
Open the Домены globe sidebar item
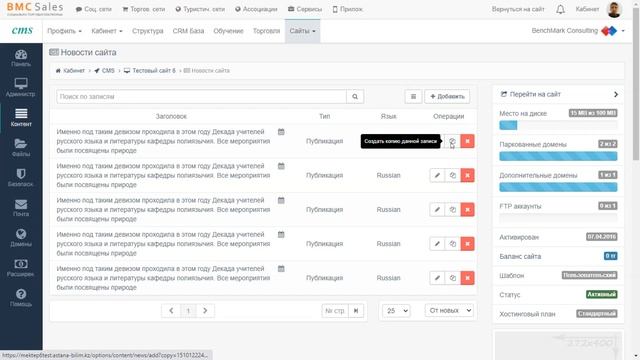[21, 238]
